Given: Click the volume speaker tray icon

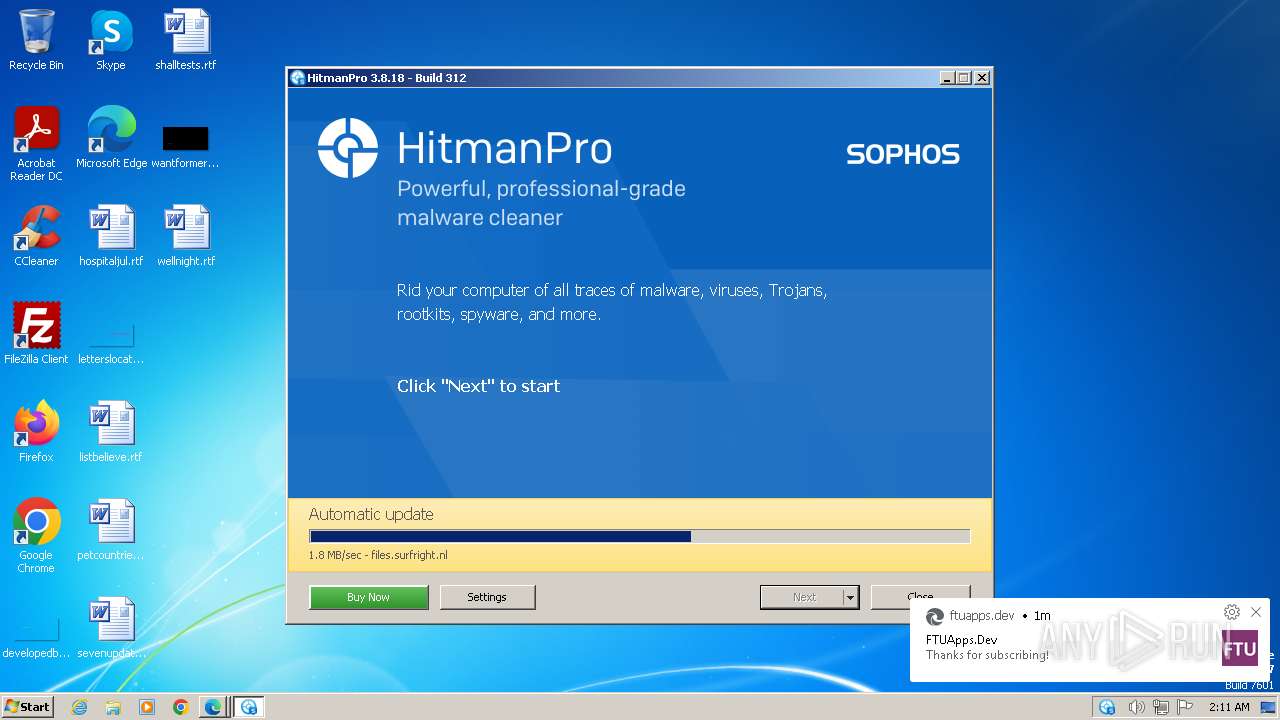Looking at the screenshot, I should pos(1136,707).
